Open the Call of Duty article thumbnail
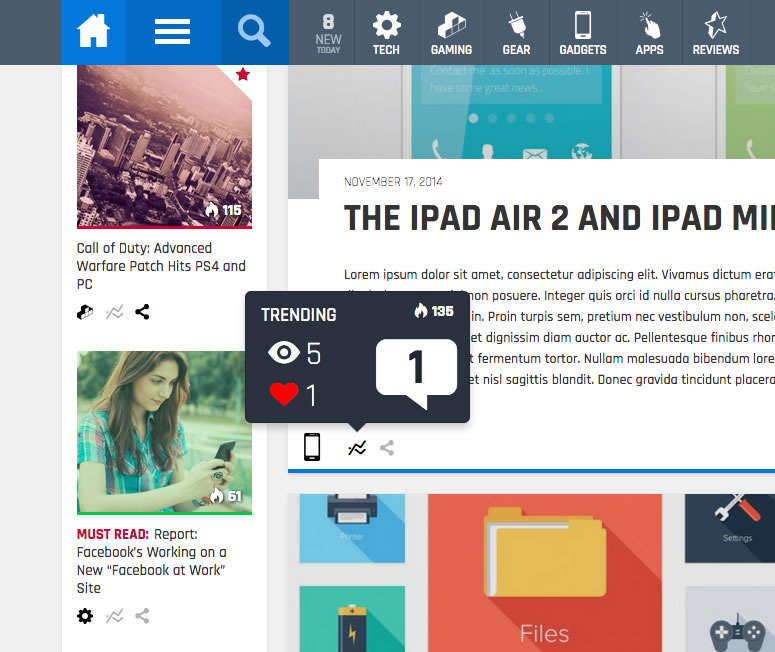Image resolution: width=775 pixels, height=652 pixels. [x=164, y=146]
